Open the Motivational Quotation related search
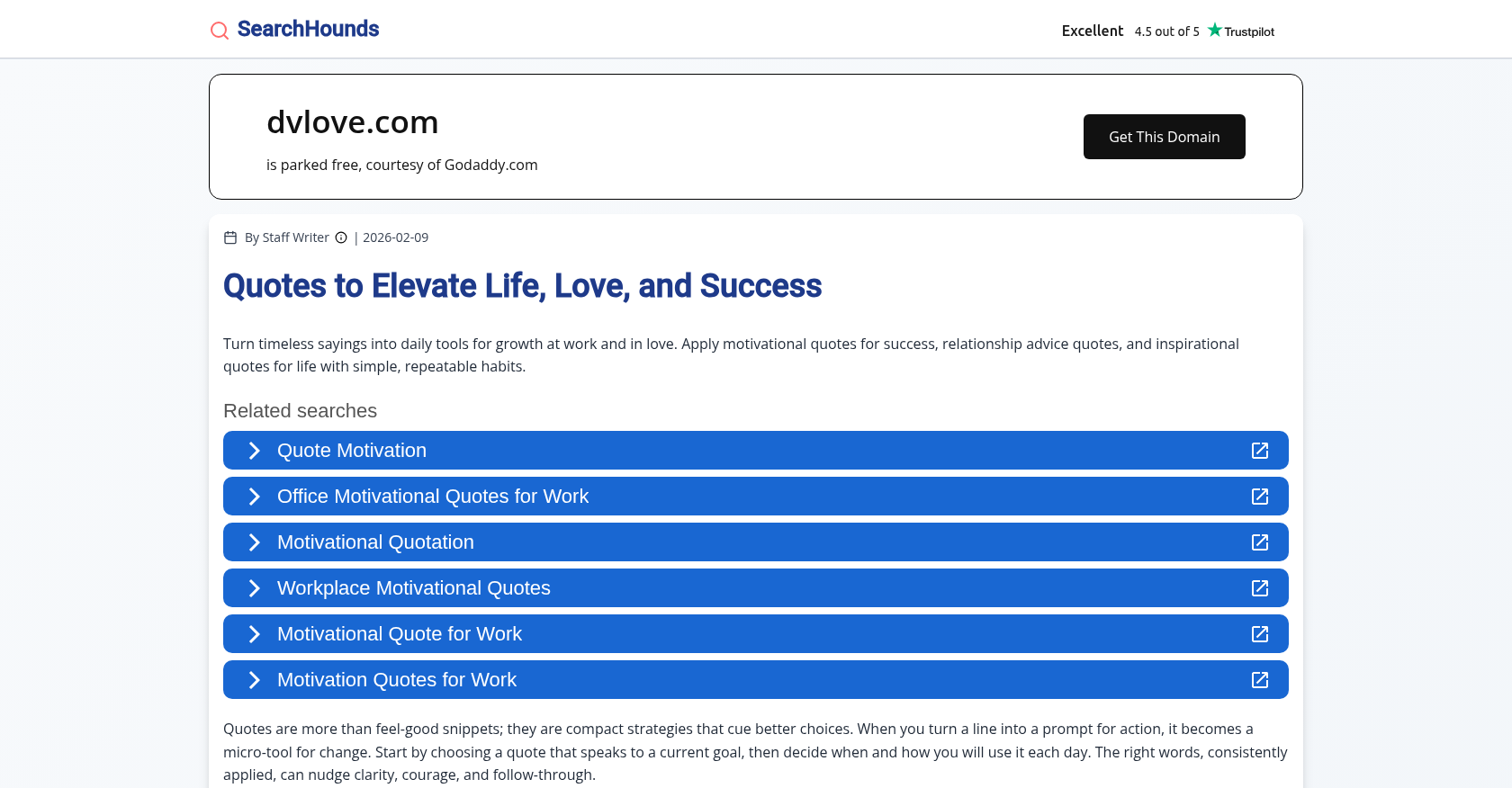The image size is (1512, 788). click(375, 542)
